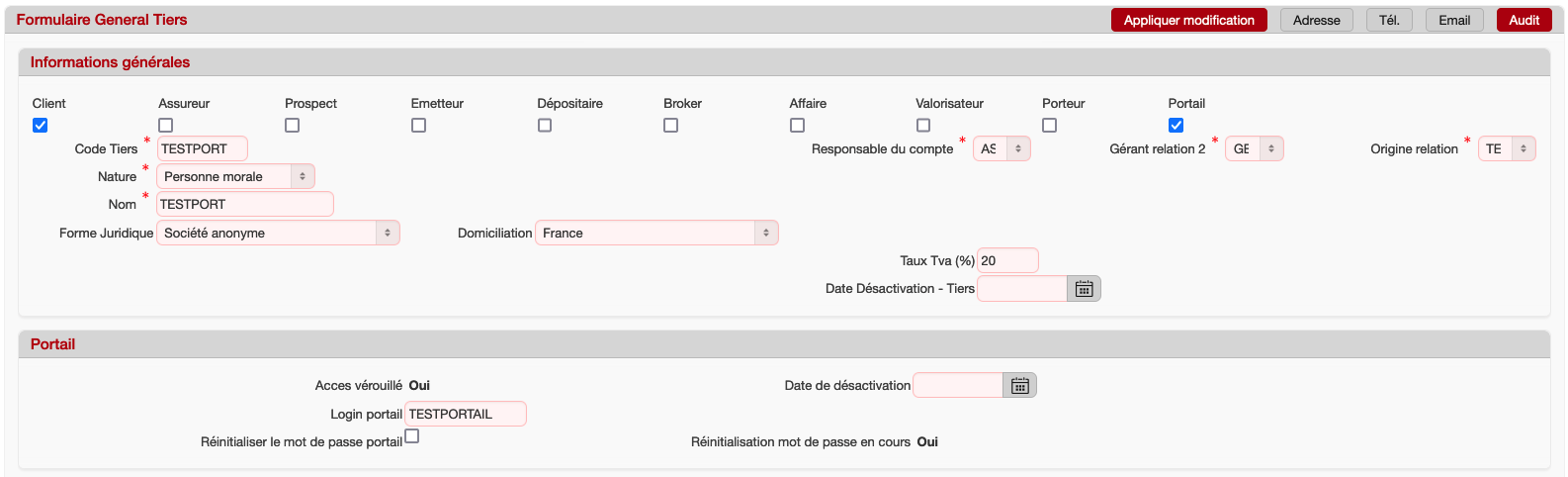This screenshot has height=477, width=1568.
Task: Go to the Tél. section
Action: (1389, 20)
